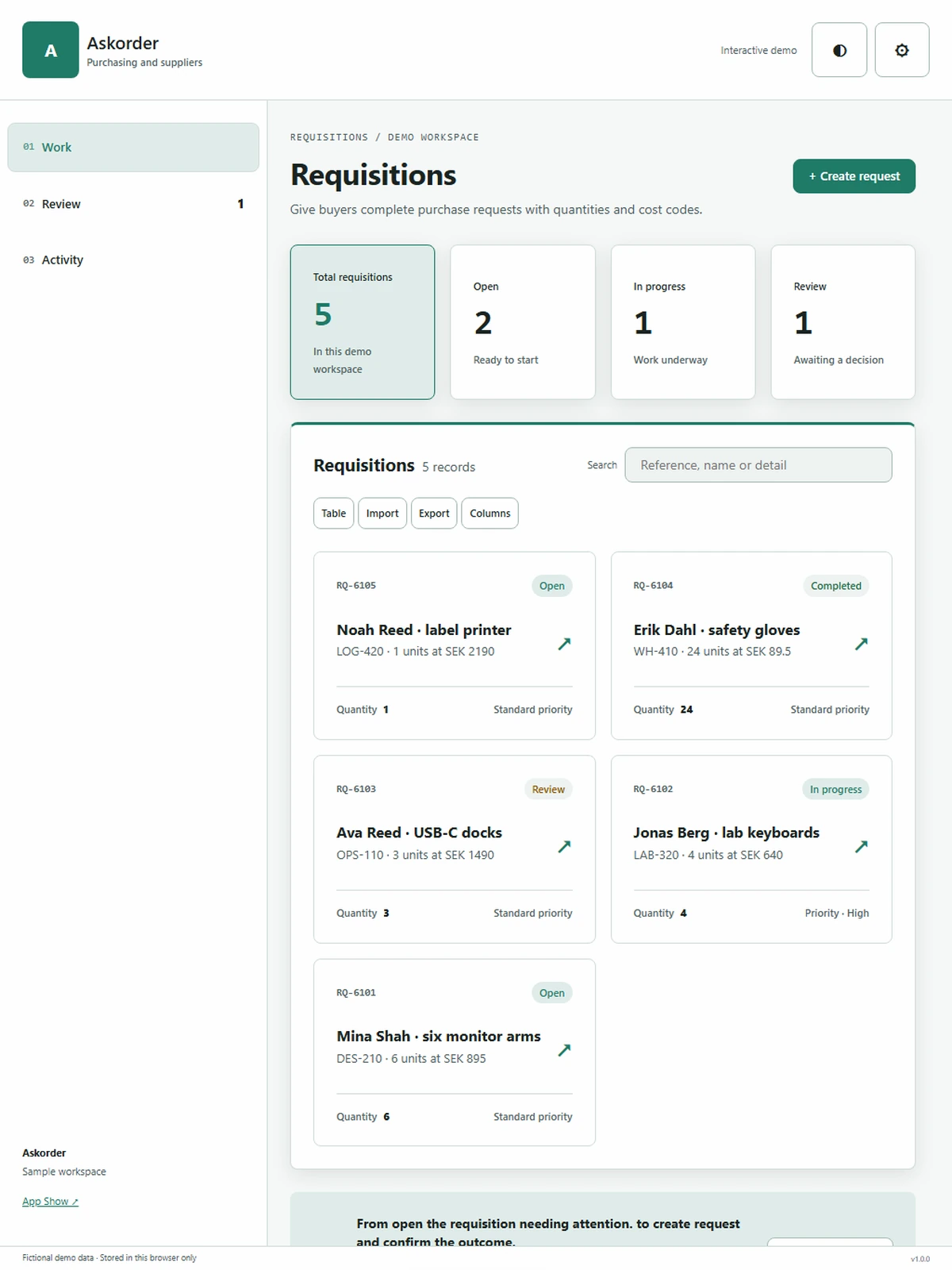952x1270 pixels.
Task: Open the Activity navigation item
Action: pos(133,260)
